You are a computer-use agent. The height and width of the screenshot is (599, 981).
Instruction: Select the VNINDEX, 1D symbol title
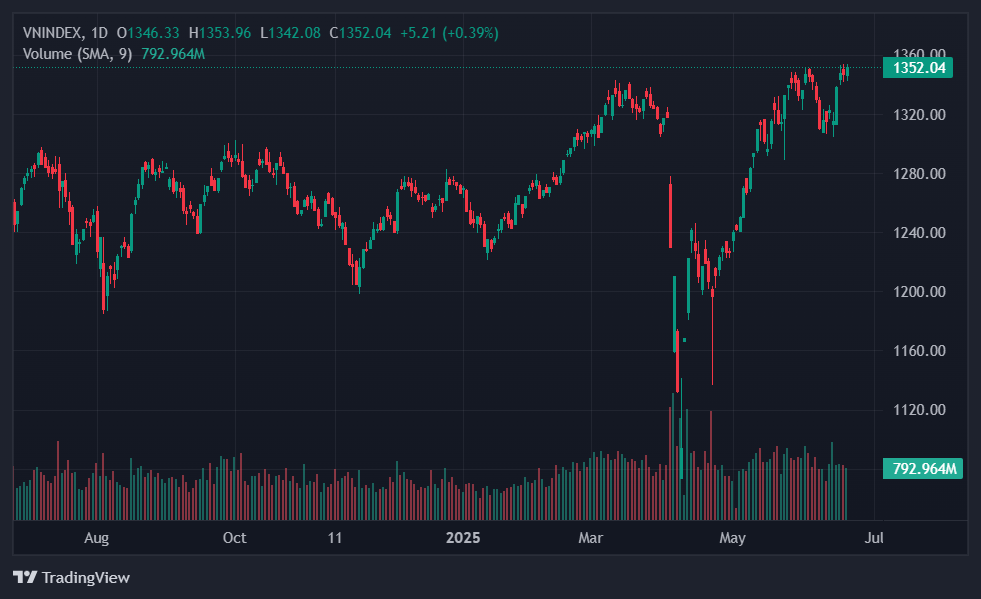pyautogui.click(x=65, y=33)
